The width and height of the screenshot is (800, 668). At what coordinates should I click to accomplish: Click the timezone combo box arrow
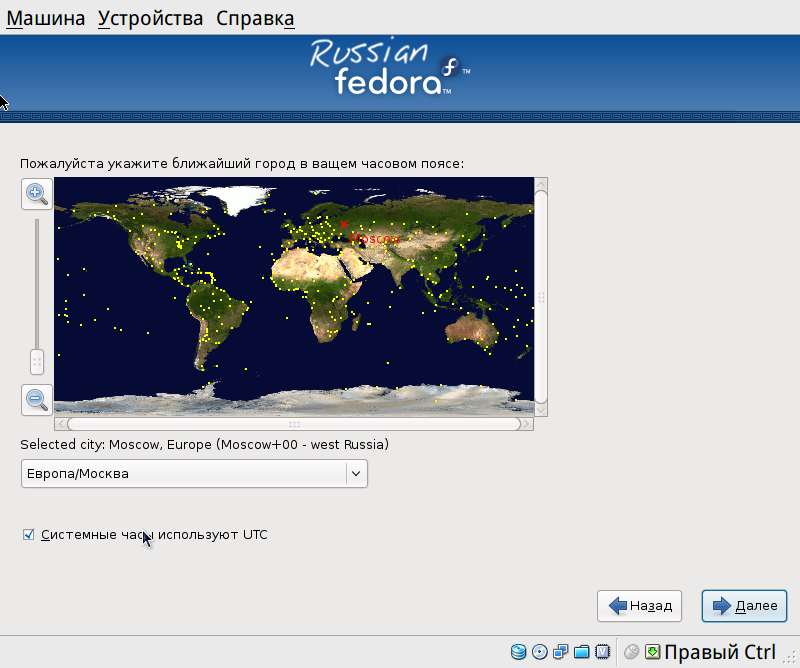(356, 474)
